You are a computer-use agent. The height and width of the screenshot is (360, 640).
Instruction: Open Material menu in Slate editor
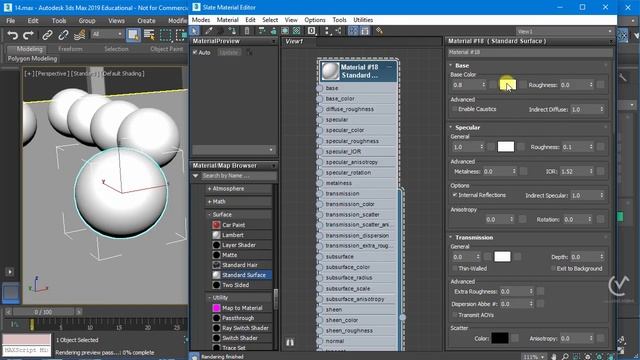coord(227,20)
